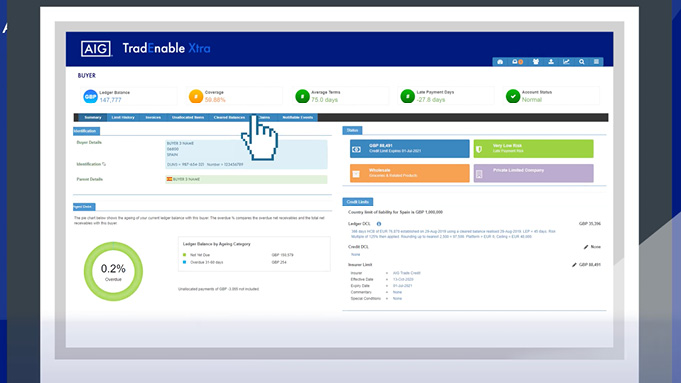Click the upload icon in toolbar

click(551, 62)
